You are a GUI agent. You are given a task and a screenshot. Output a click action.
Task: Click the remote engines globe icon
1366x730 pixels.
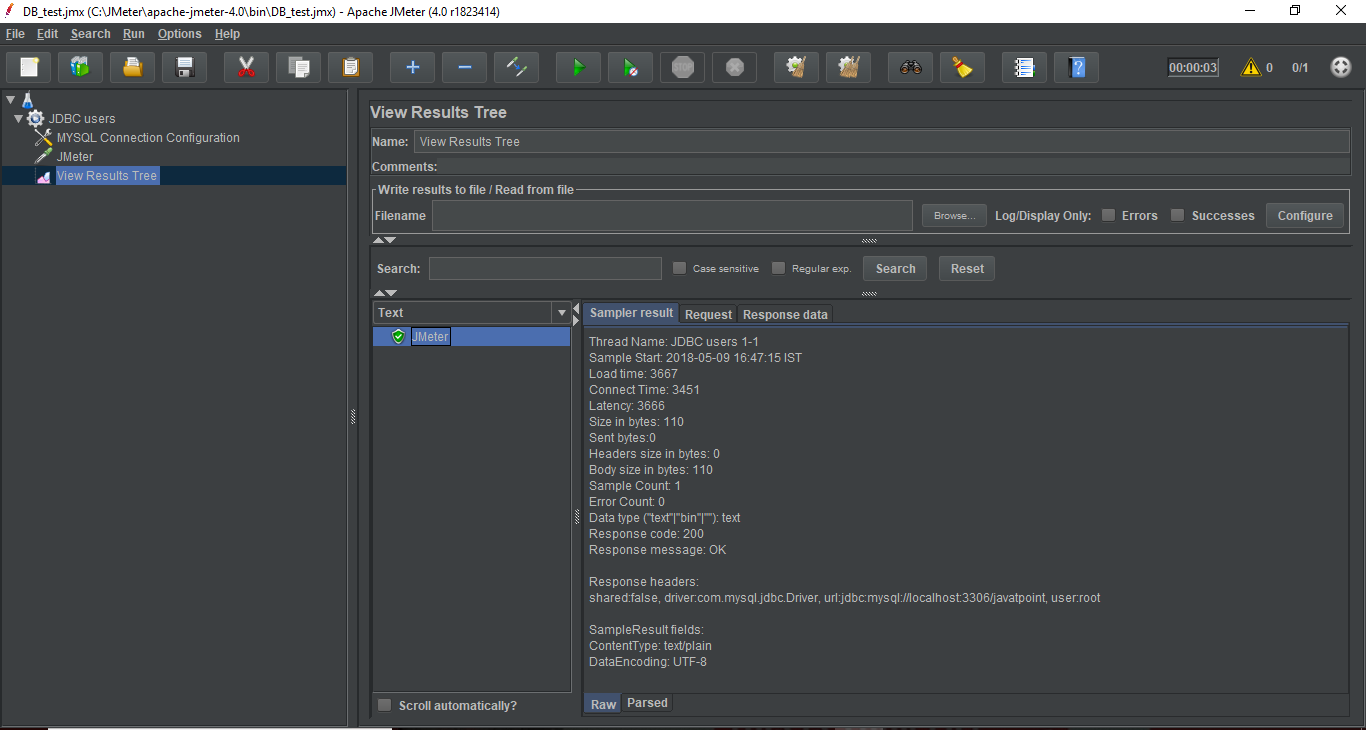pyautogui.click(x=1341, y=68)
